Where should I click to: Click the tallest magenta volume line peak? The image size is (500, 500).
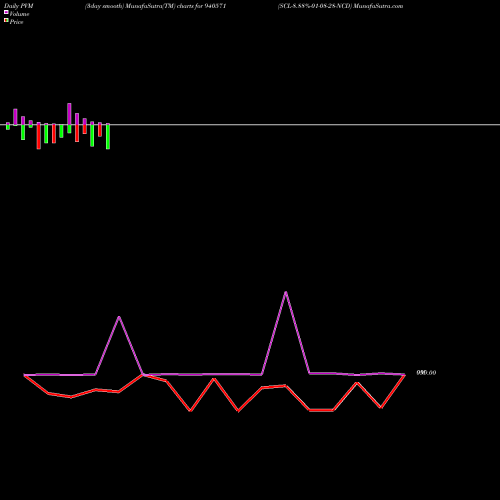coord(286,292)
